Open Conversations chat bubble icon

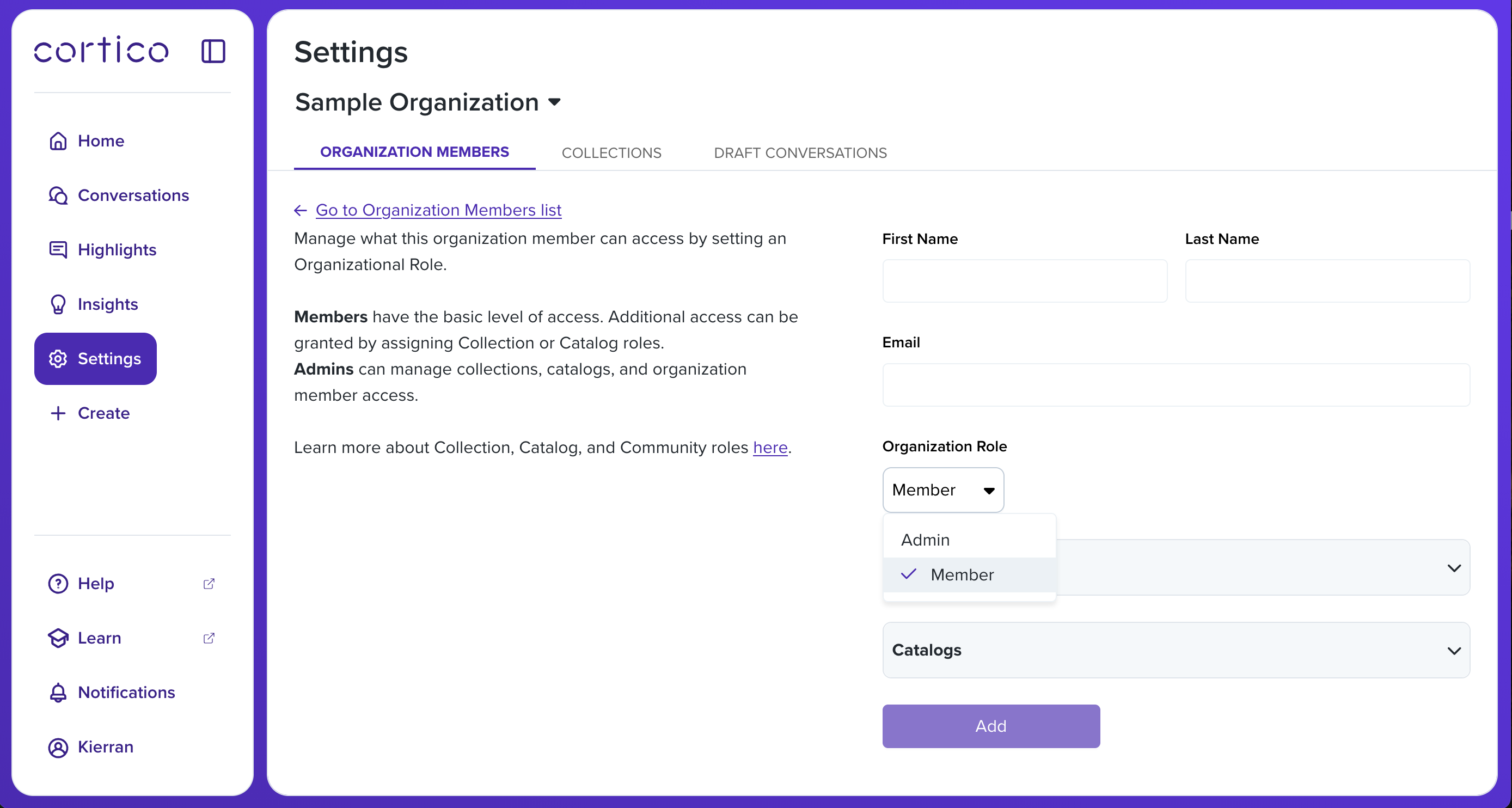coord(58,195)
